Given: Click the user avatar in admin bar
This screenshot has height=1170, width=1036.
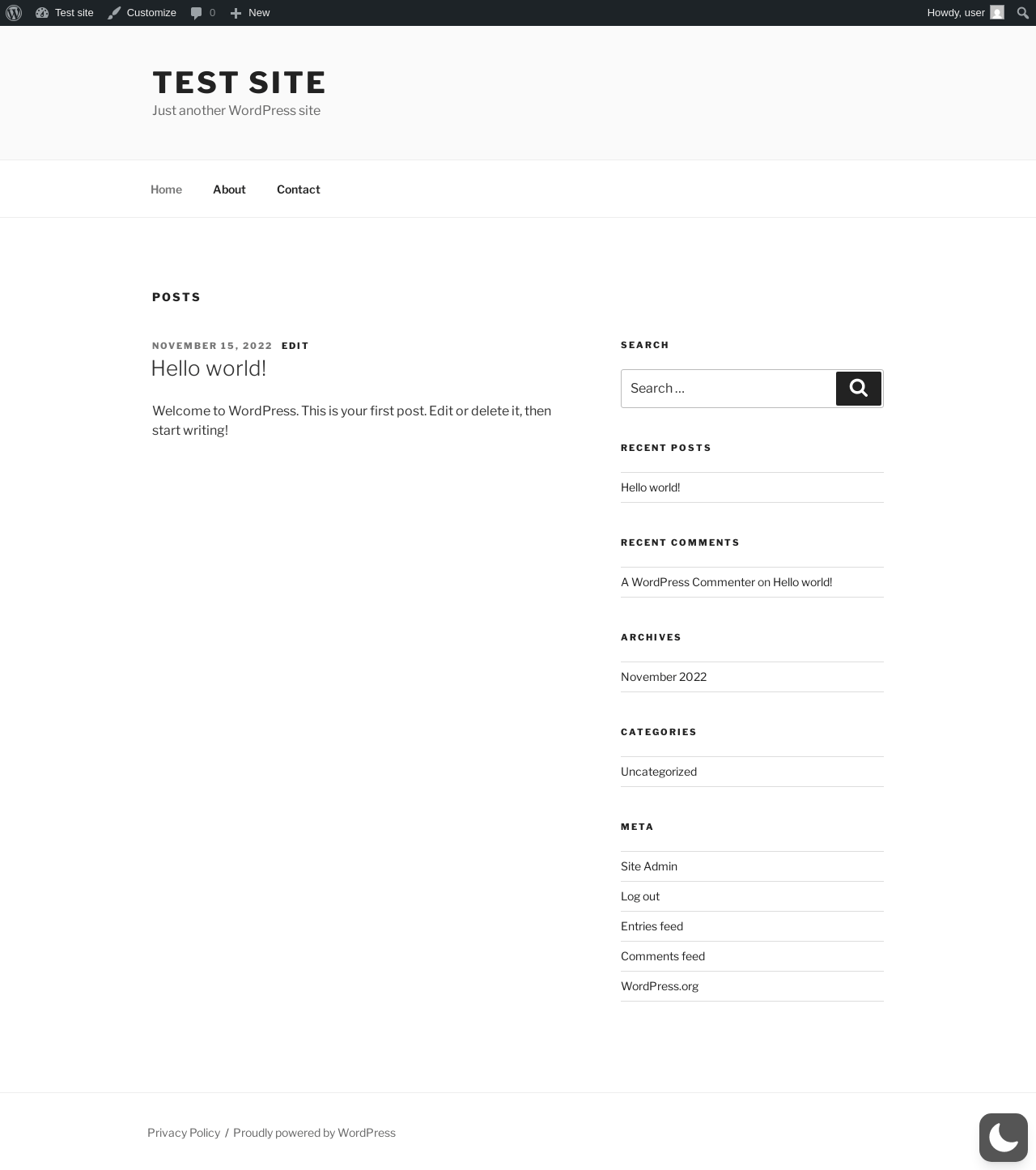Looking at the screenshot, I should pyautogui.click(x=997, y=13).
